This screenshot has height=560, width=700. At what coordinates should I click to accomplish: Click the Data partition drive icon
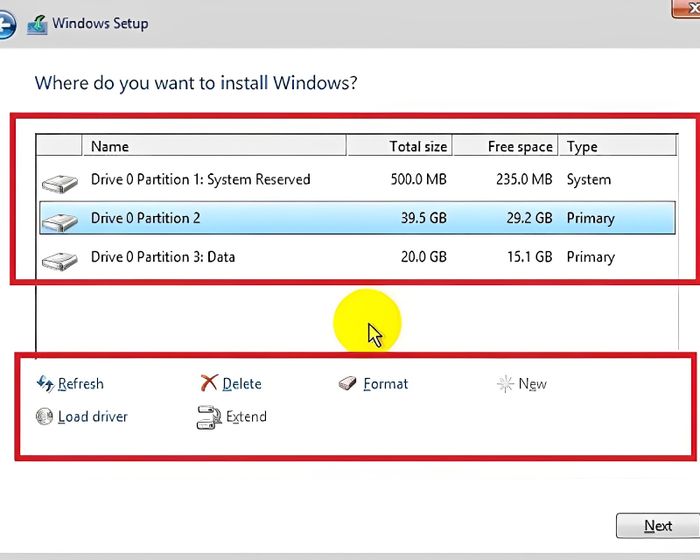click(x=60, y=261)
